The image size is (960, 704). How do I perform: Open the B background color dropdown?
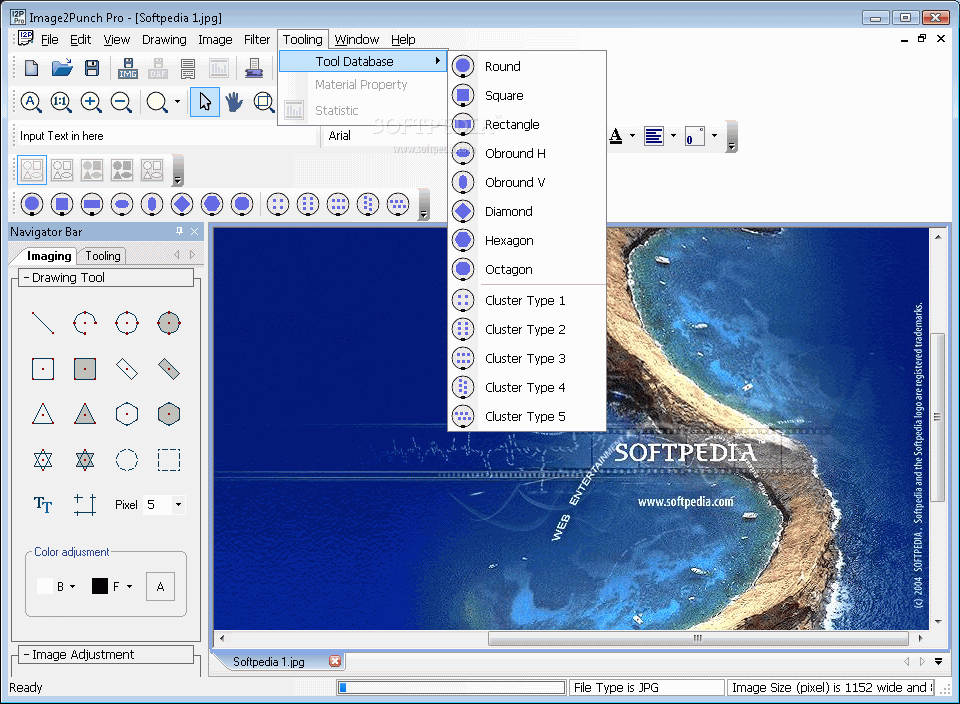click(x=73, y=586)
